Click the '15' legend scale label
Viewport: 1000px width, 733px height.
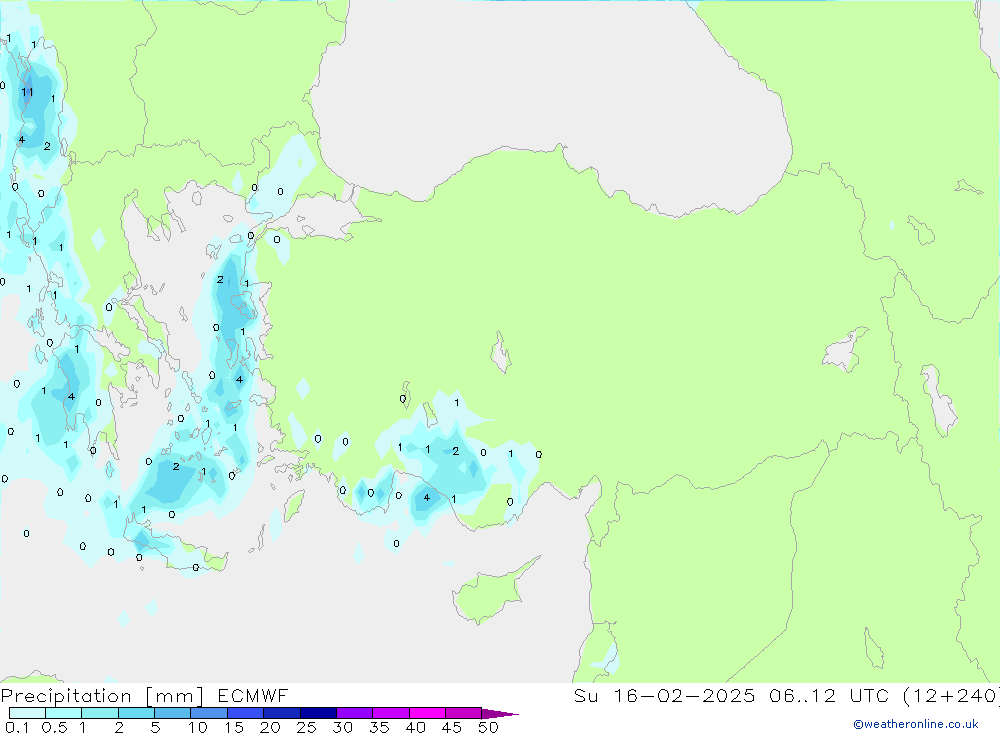point(234,727)
